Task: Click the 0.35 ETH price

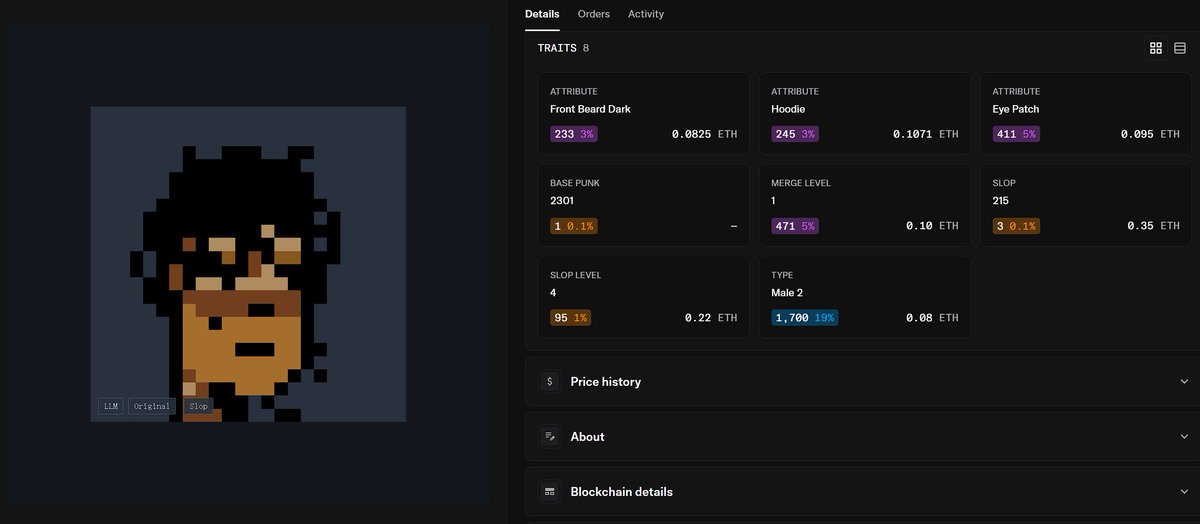Action: [x=1153, y=226]
